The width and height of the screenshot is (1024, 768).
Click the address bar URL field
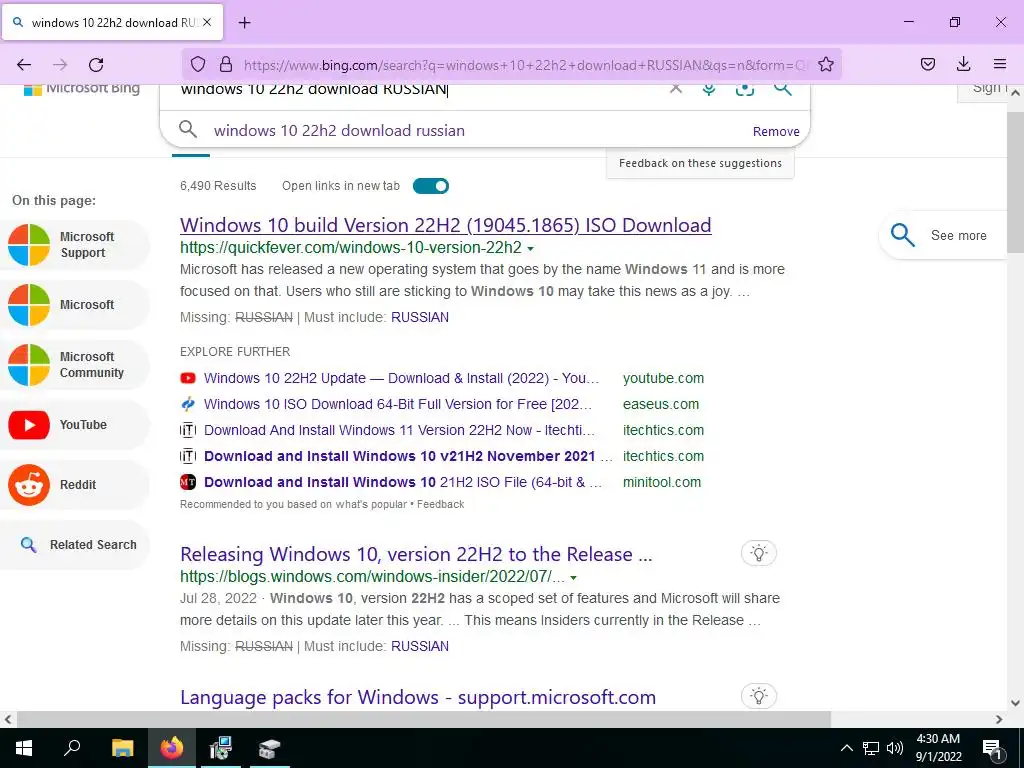[x=526, y=65]
